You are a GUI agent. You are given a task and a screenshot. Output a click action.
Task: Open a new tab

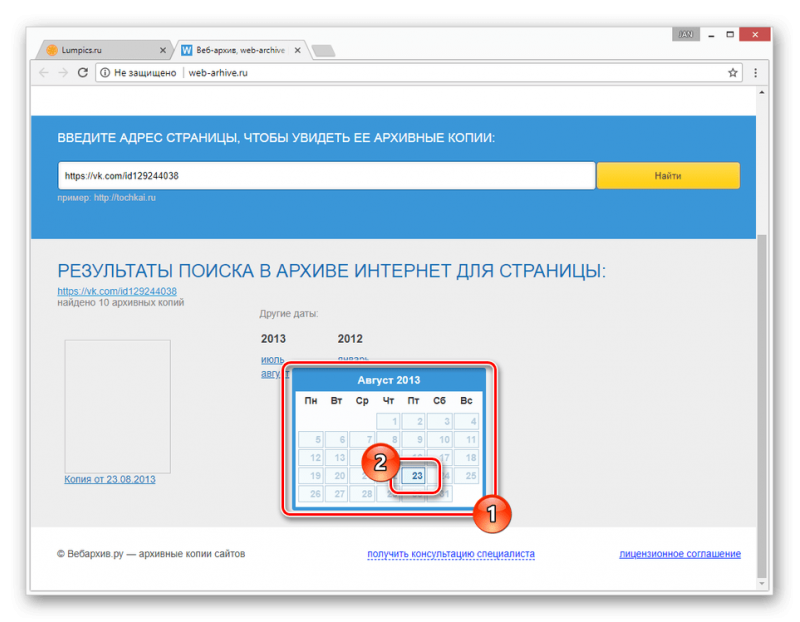point(323,51)
